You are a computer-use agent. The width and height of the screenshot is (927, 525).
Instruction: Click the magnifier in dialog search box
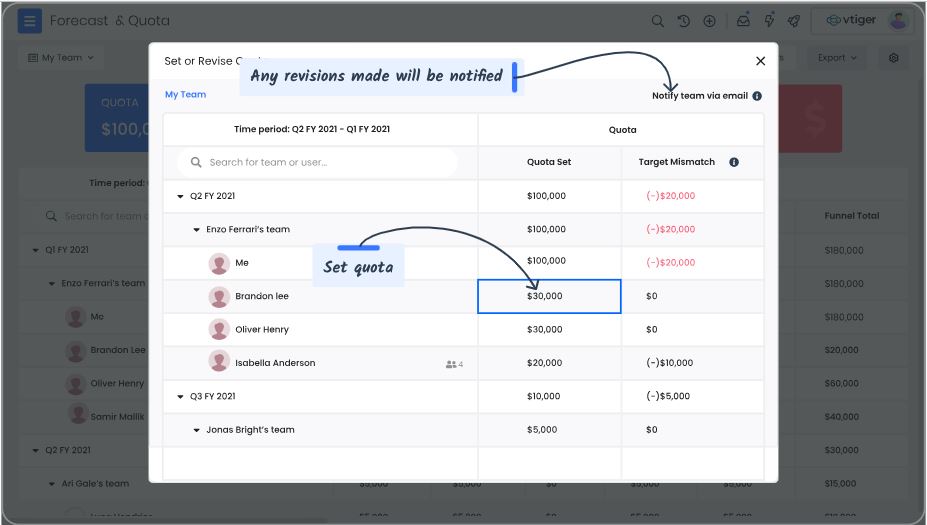pyautogui.click(x=196, y=162)
